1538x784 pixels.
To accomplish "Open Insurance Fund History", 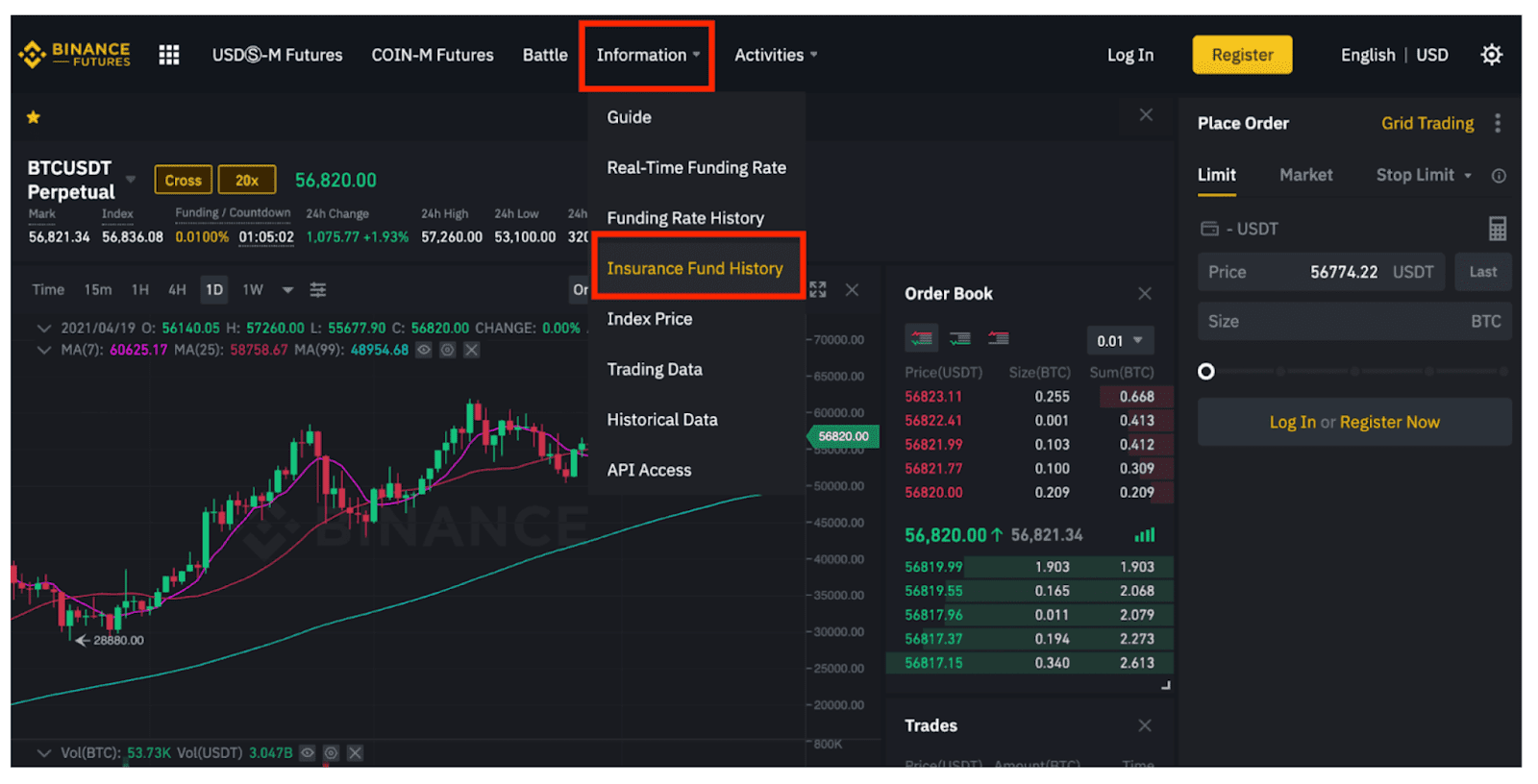I will [697, 268].
